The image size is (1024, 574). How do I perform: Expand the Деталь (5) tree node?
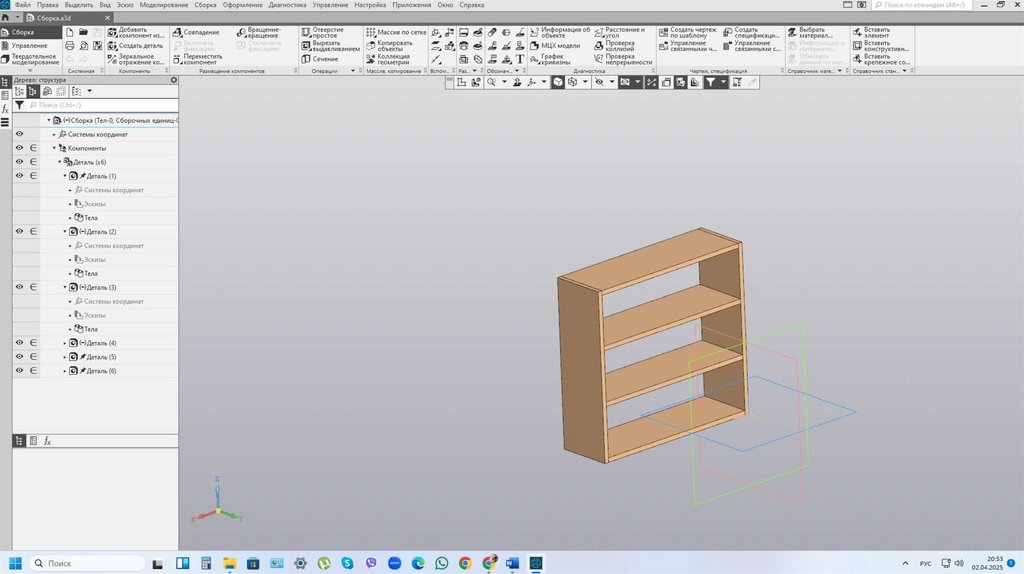[65, 357]
